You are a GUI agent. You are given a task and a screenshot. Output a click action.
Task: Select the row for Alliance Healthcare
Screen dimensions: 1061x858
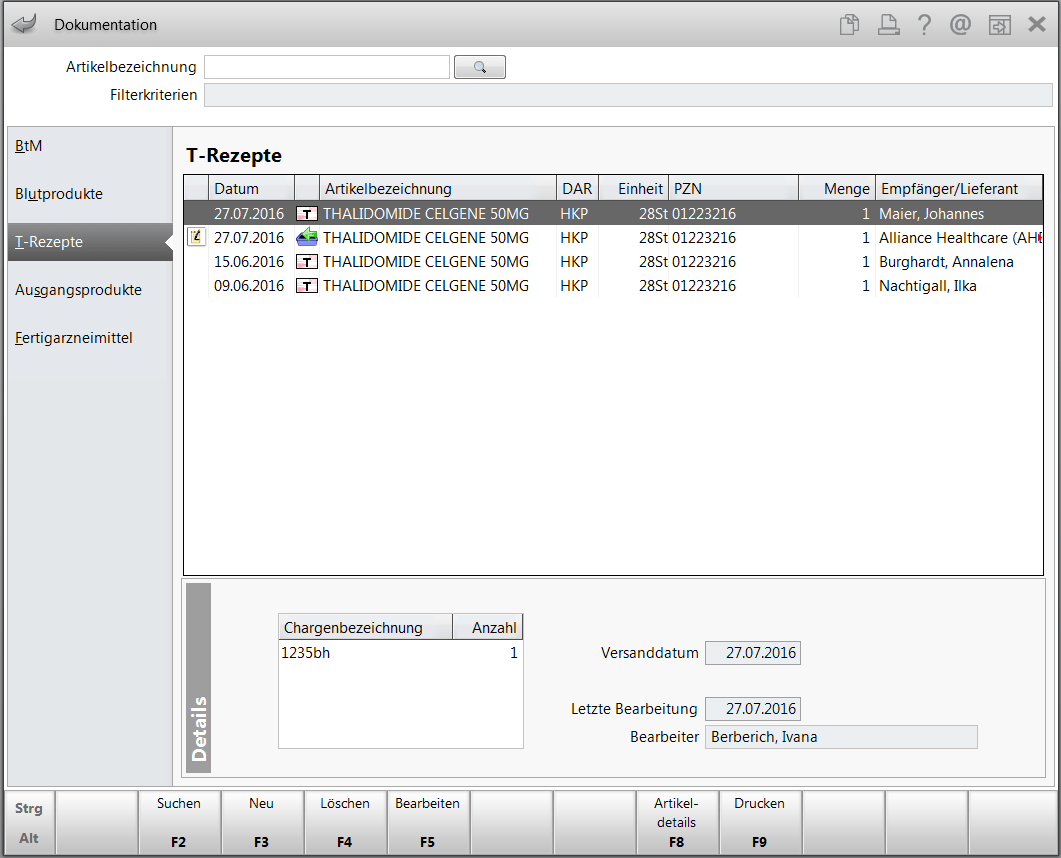click(613, 238)
